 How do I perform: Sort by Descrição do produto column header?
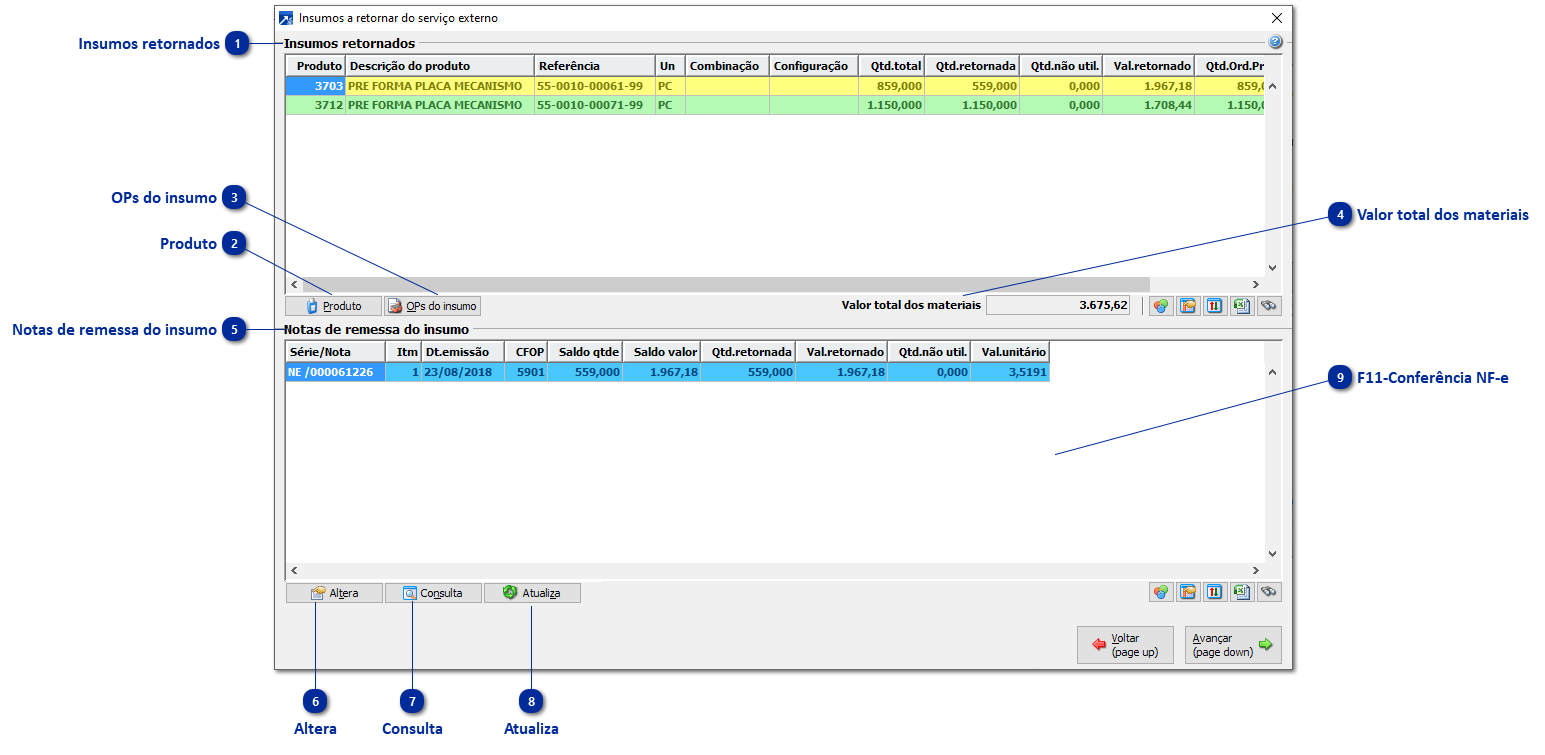pyautogui.click(x=440, y=66)
